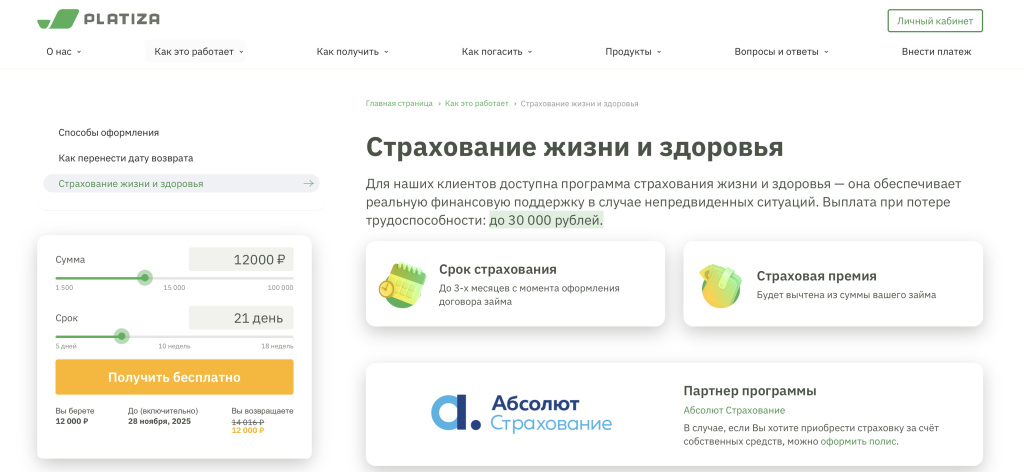Expand the О нас menu
This screenshot has height=472, width=1024.
point(63,52)
